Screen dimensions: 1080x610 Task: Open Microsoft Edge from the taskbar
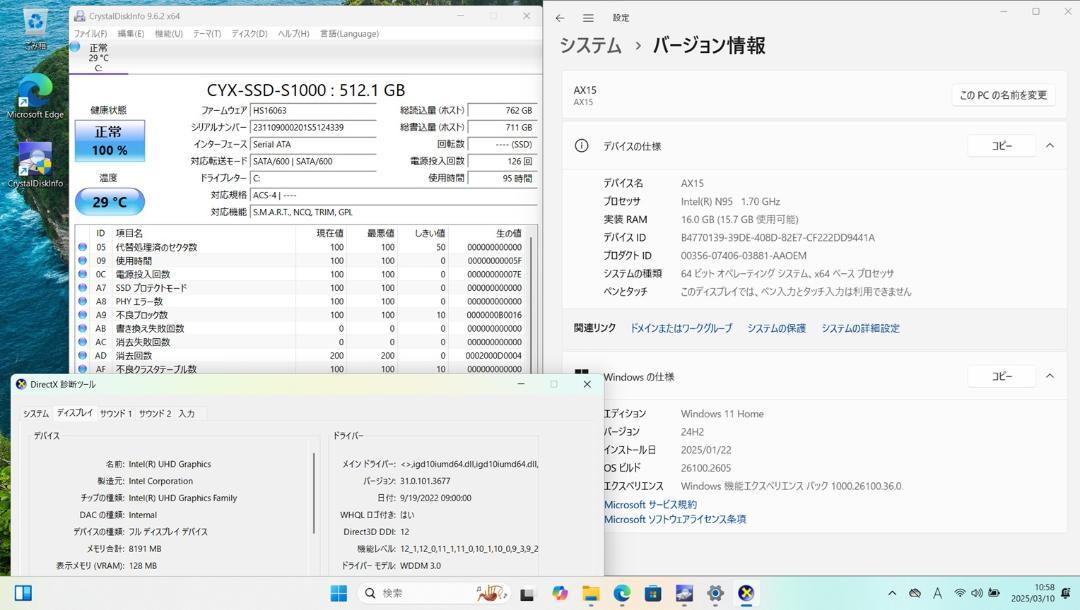click(622, 593)
